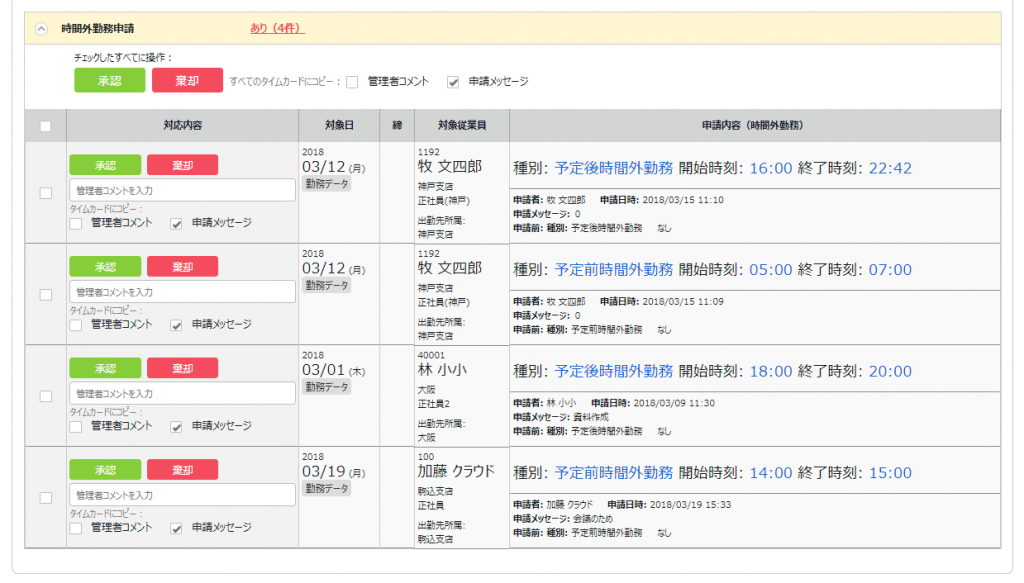Viewport: 1024px width, 583px height.
Task: Click start time 16:00 value
Action: click(x=771, y=168)
